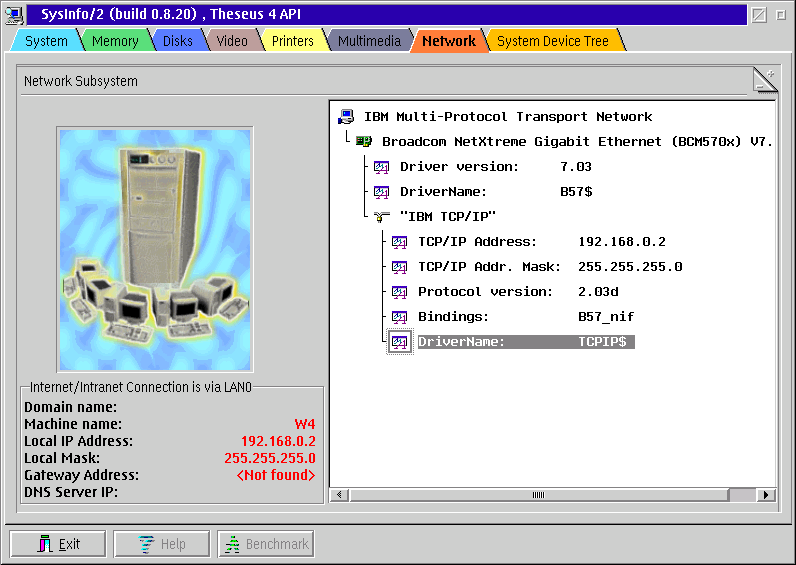Click the Local IP Address value 192.168.0.2
This screenshot has width=796, height=565.
pos(278,441)
